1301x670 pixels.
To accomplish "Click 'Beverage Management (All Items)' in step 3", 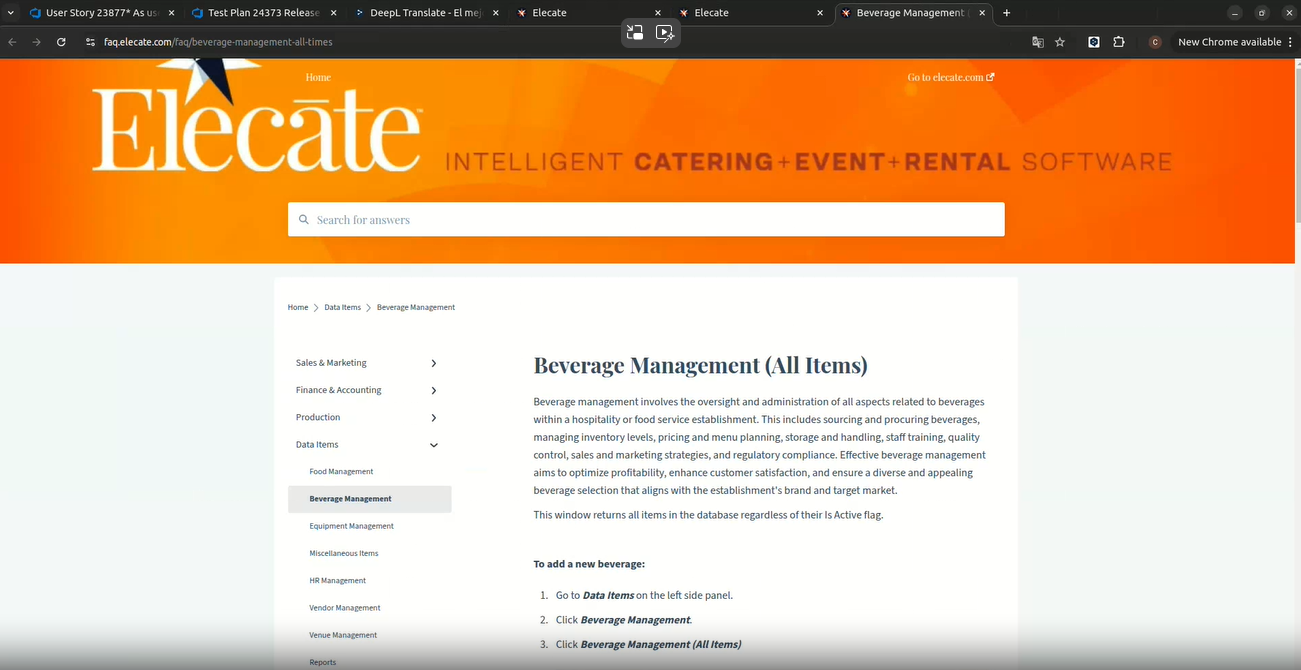I will 661,644.
